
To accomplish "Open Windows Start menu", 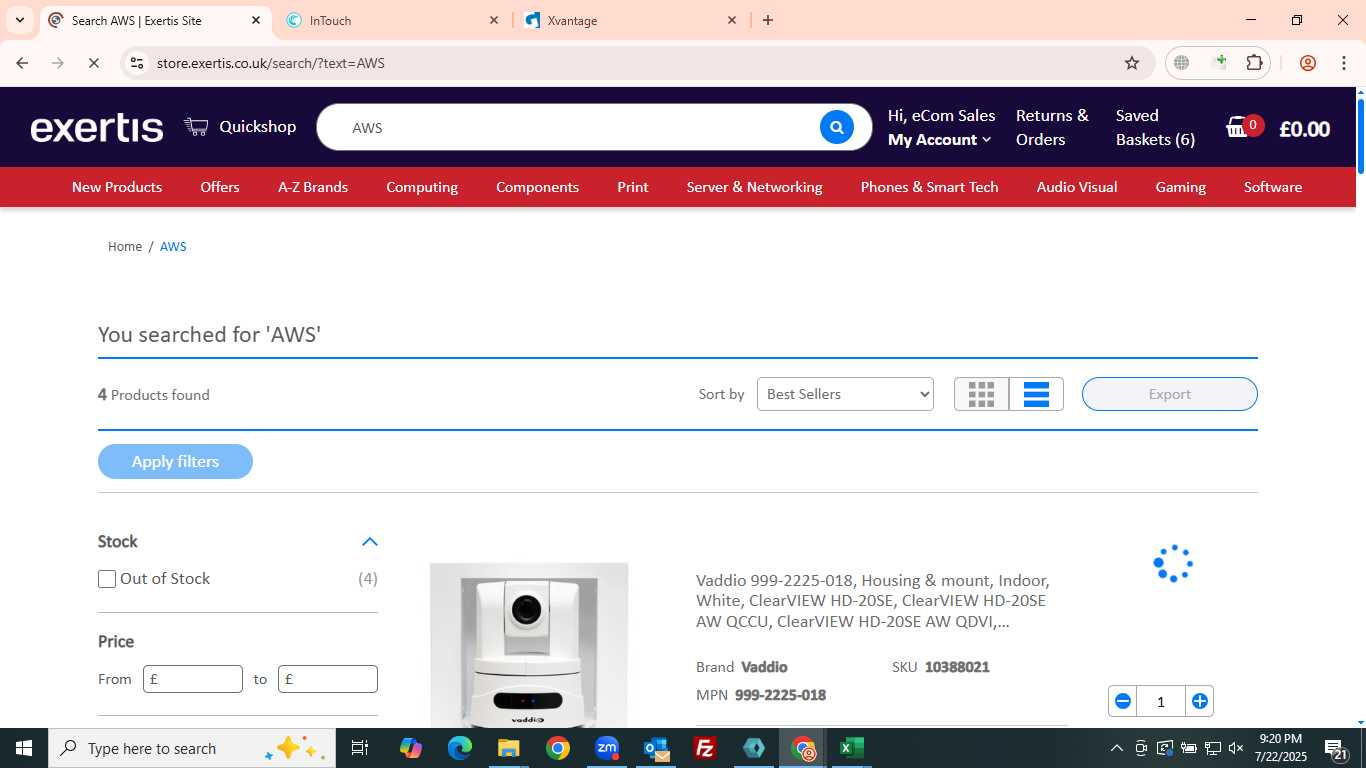I will 23,748.
